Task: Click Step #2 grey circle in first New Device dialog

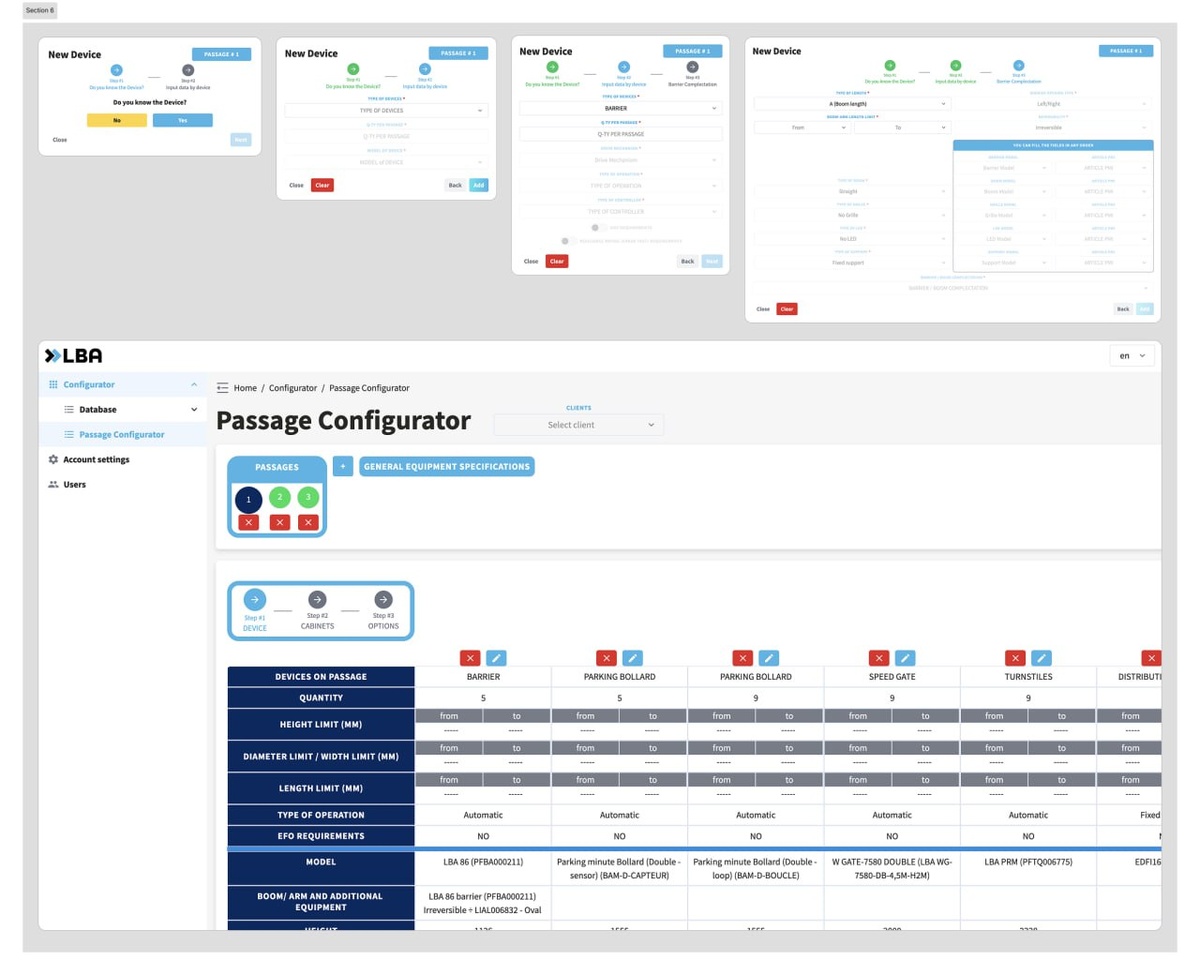Action: [x=188, y=70]
